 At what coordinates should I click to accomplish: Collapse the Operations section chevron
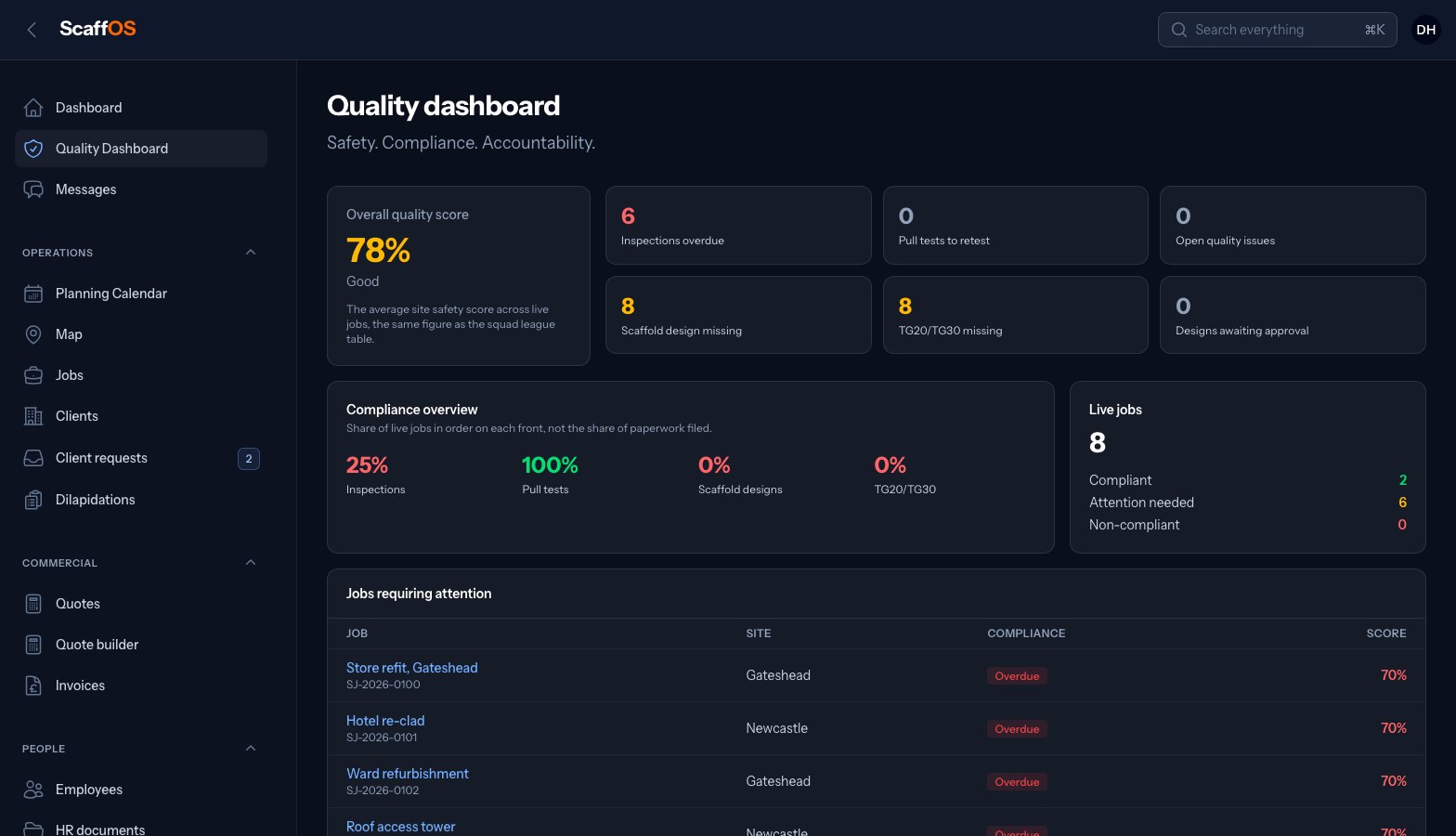click(251, 253)
